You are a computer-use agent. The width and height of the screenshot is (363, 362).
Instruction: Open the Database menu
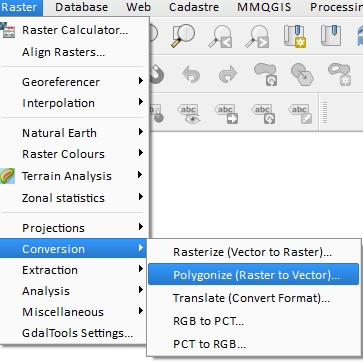(x=82, y=7)
